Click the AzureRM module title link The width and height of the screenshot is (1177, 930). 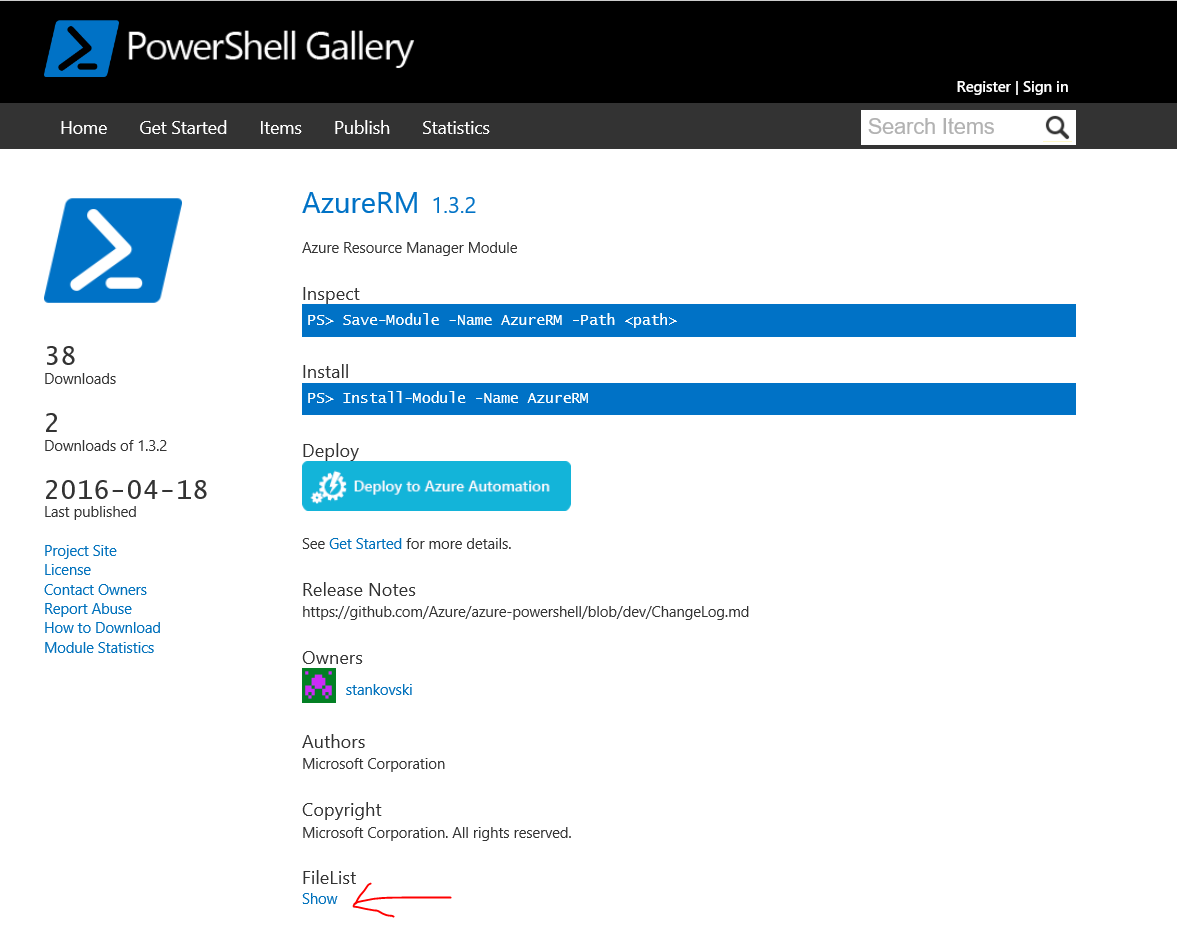point(360,203)
